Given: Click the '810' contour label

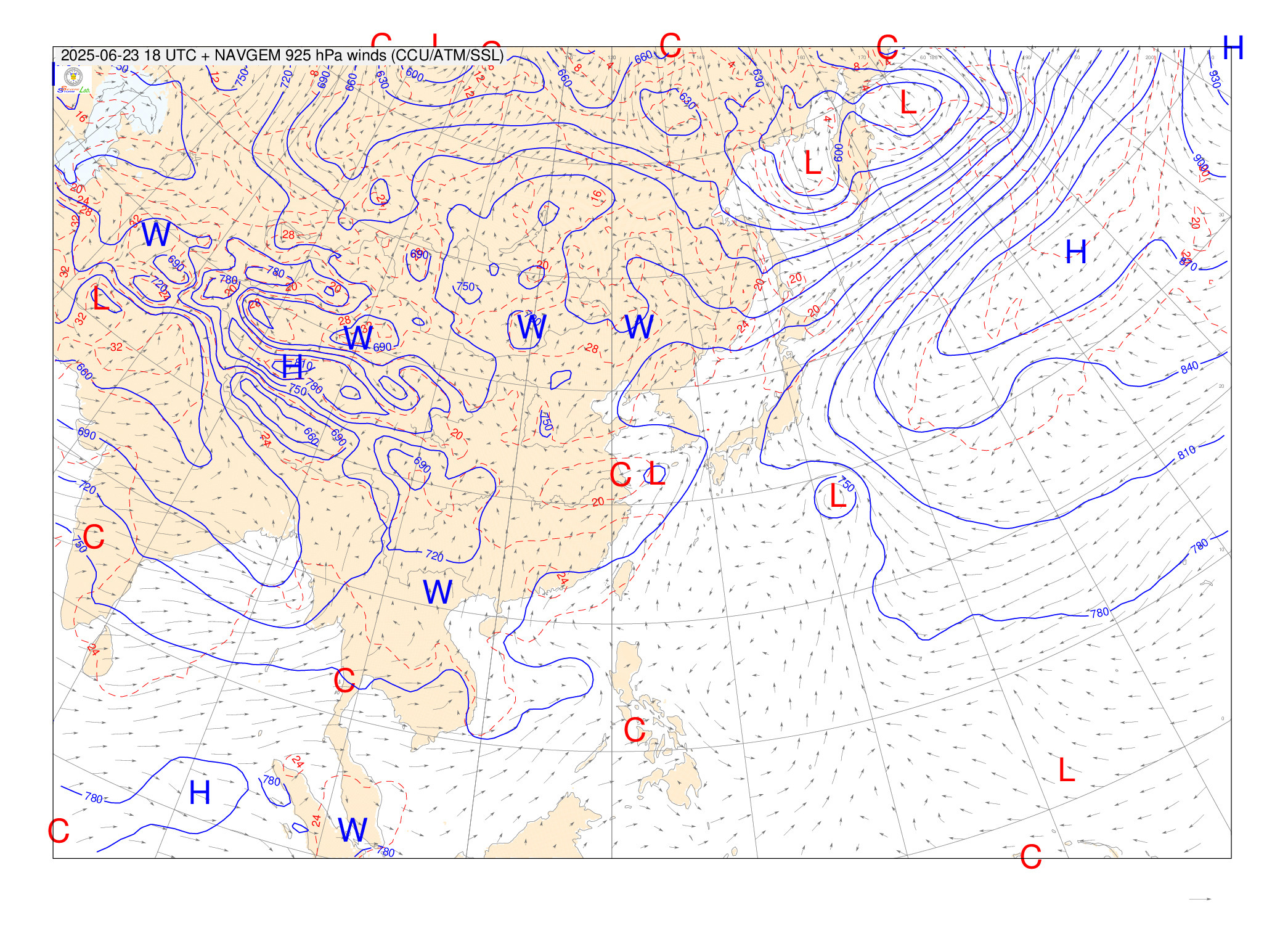Looking at the screenshot, I should pos(1186,452).
